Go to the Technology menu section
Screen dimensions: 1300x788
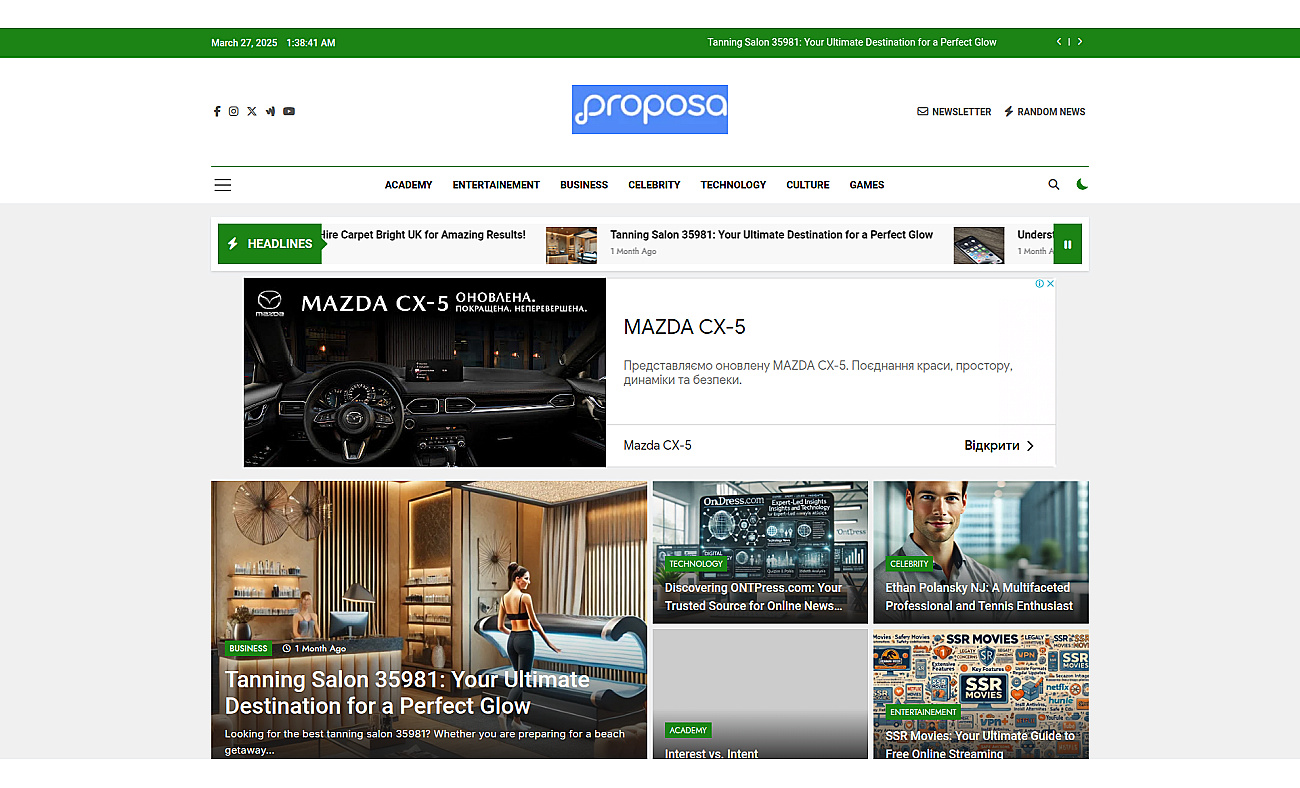[x=733, y=185]
